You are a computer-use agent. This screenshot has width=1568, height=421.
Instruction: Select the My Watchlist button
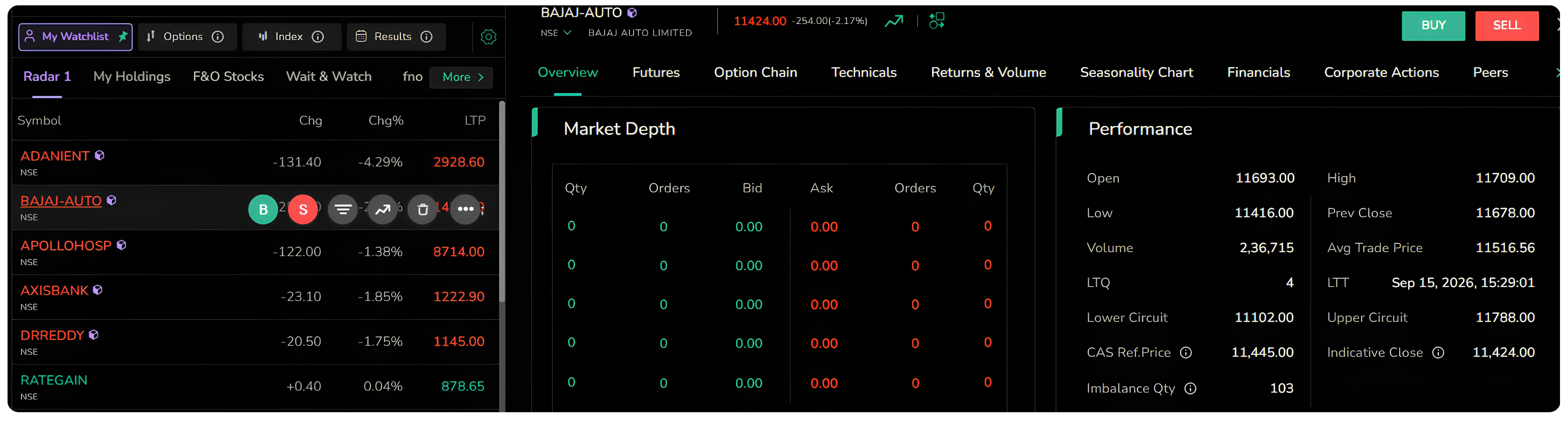coord(76,36)
